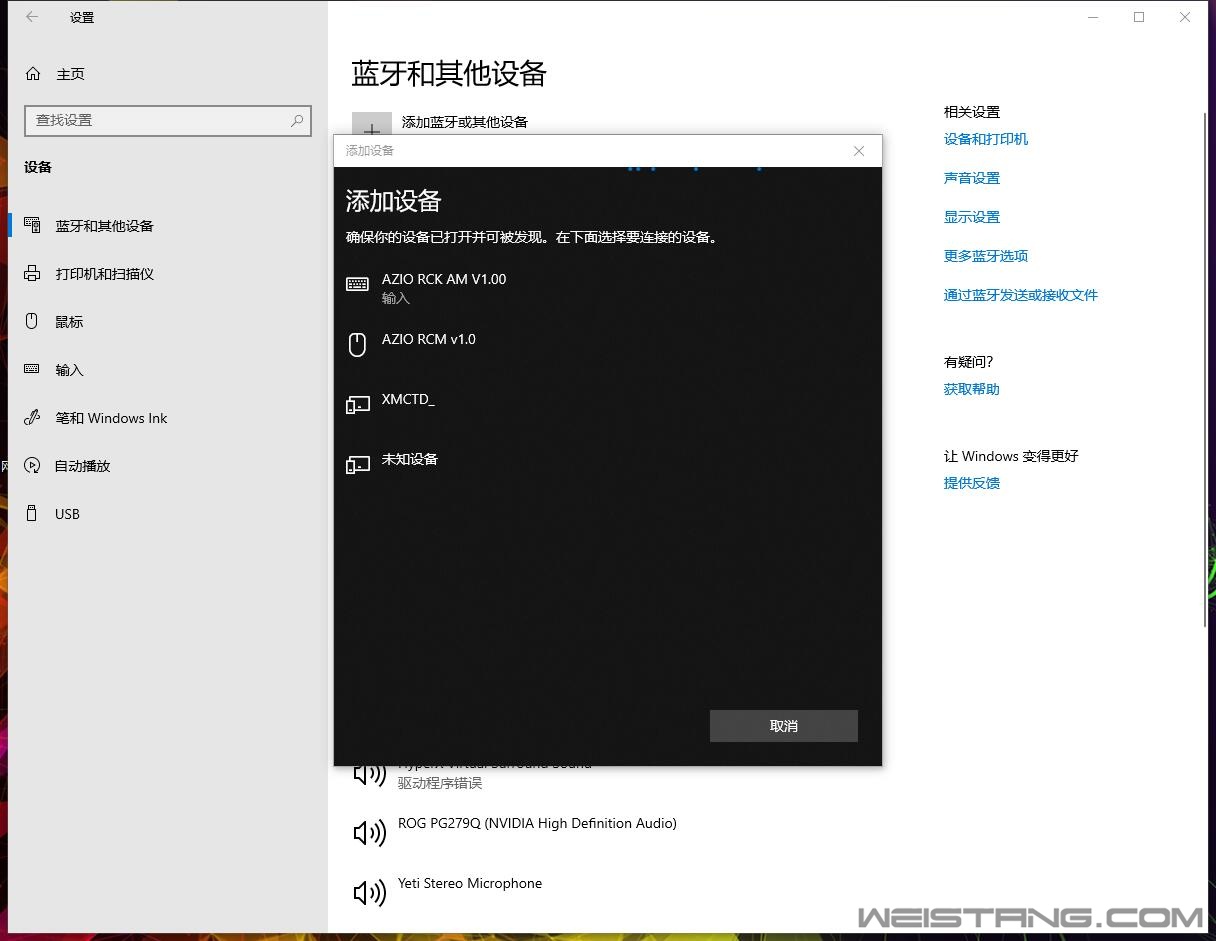The image size is (1216, 941).
Task: Click the 添加蓝牙或其他设备 label
Action: (x=465, y=122)
